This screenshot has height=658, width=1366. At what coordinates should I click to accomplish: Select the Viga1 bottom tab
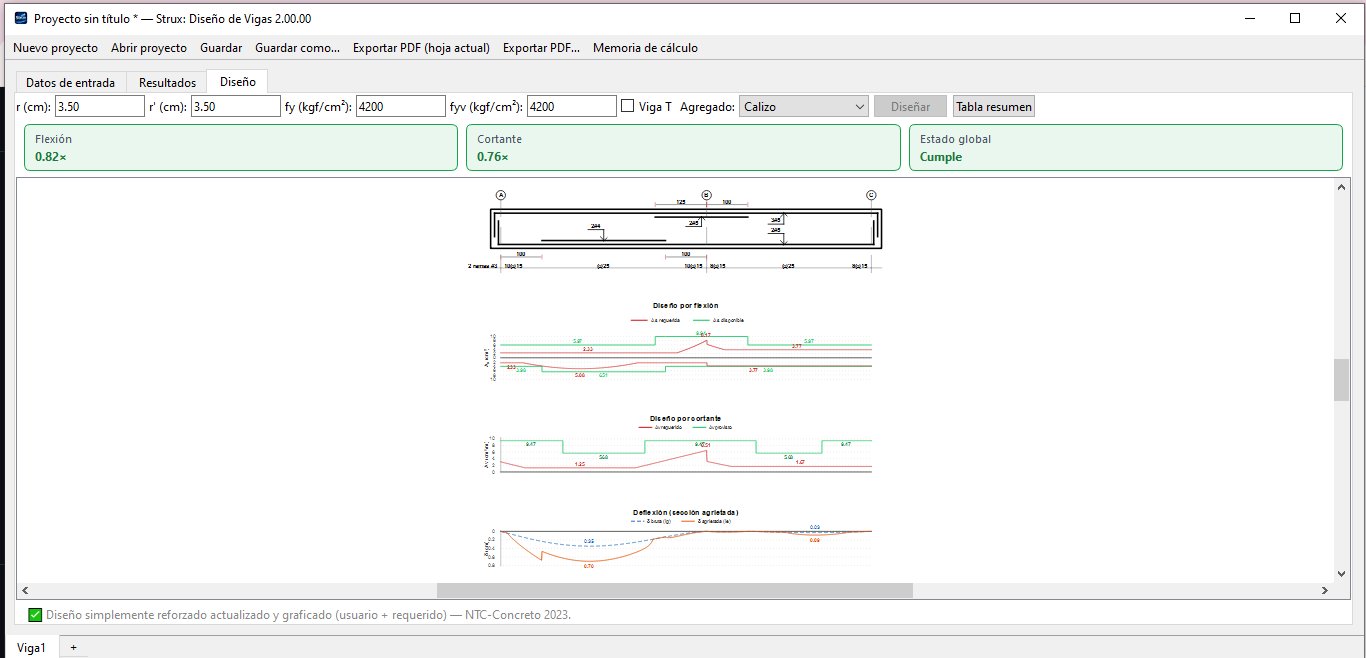[31, 648]
